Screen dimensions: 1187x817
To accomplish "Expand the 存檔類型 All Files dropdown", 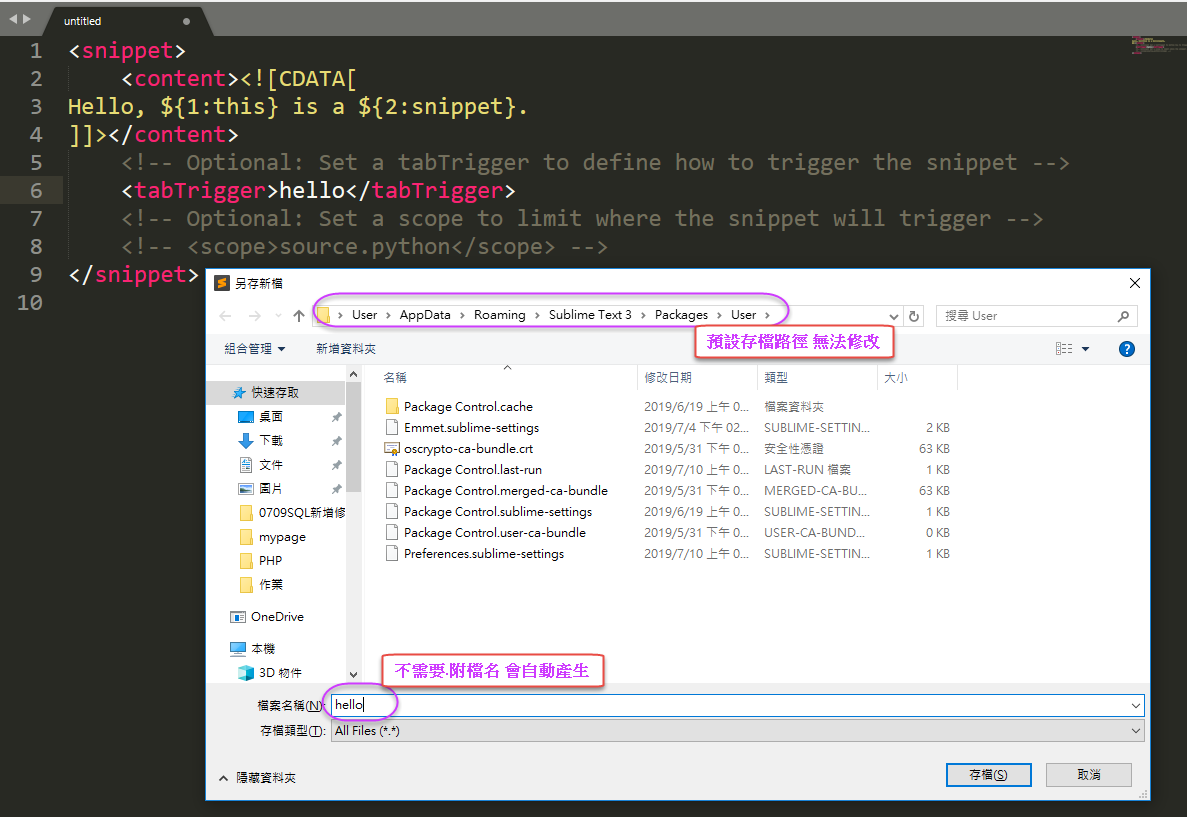I will pyautogui.click(x=1135, y=731).
